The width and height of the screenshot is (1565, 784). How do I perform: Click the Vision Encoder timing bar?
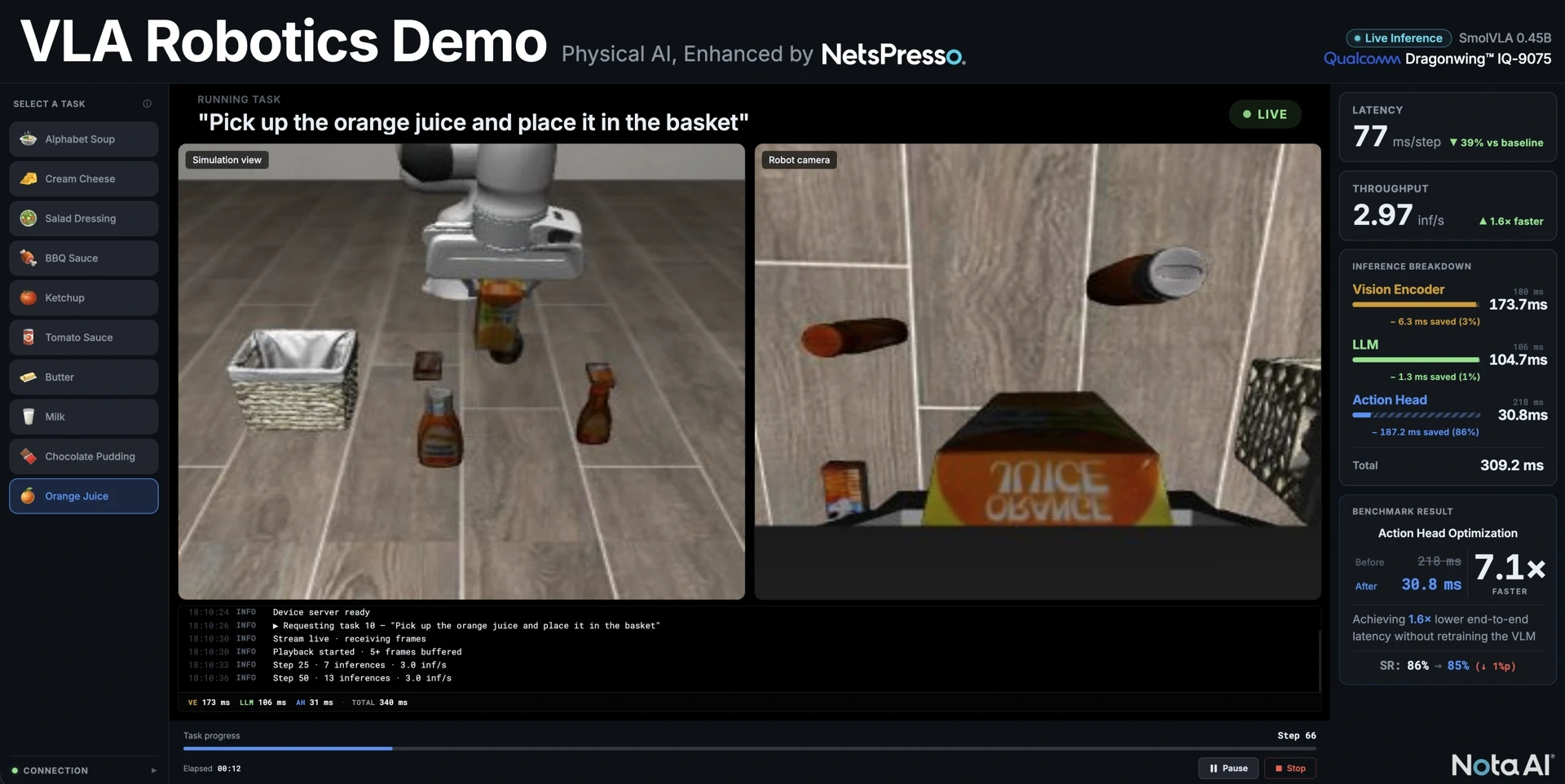(1416, 305)
